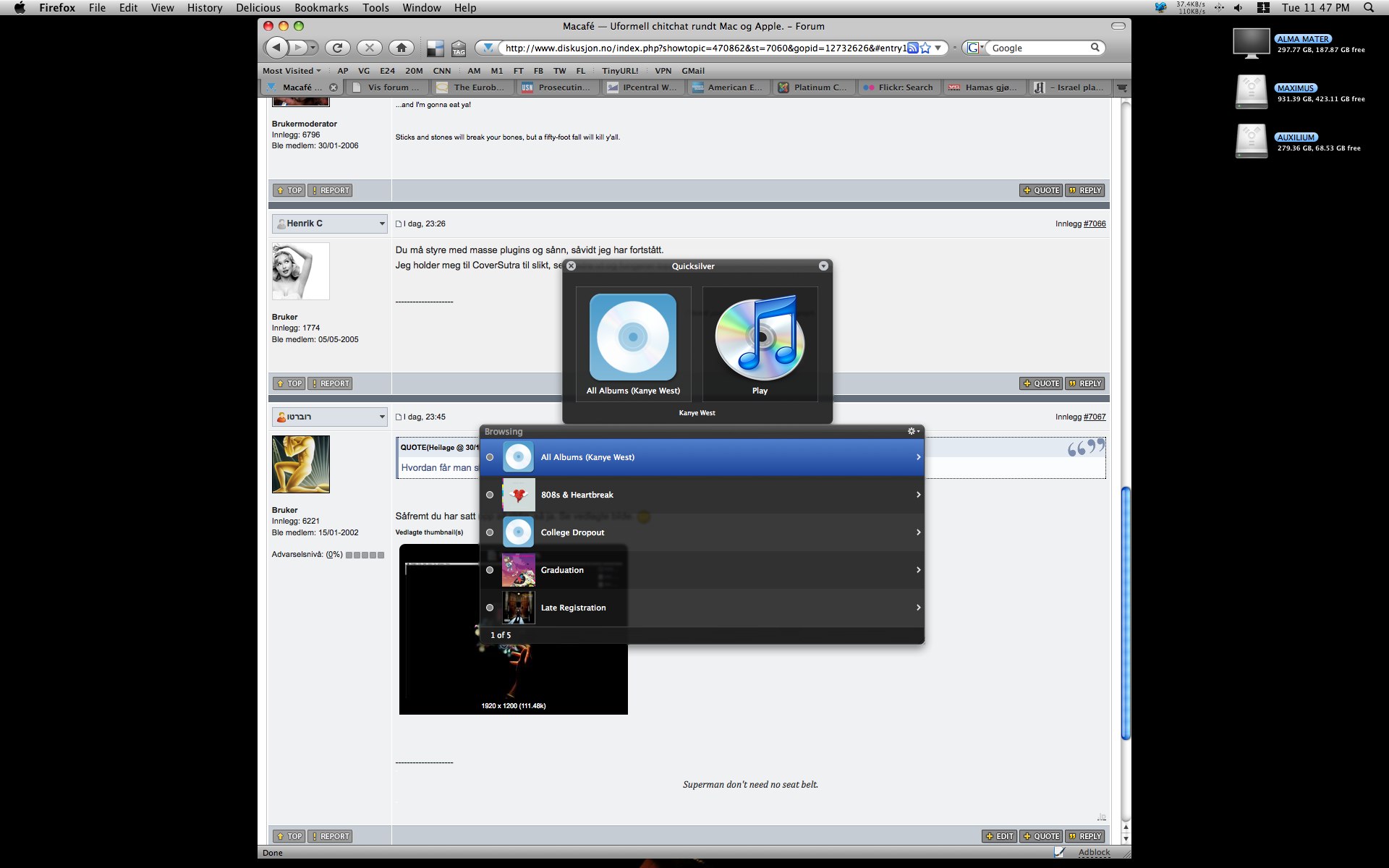Open the Browsing panel gear menu
Viewport: 1389px width, 868px height.
pyautogui.click(x=914, y=431)
